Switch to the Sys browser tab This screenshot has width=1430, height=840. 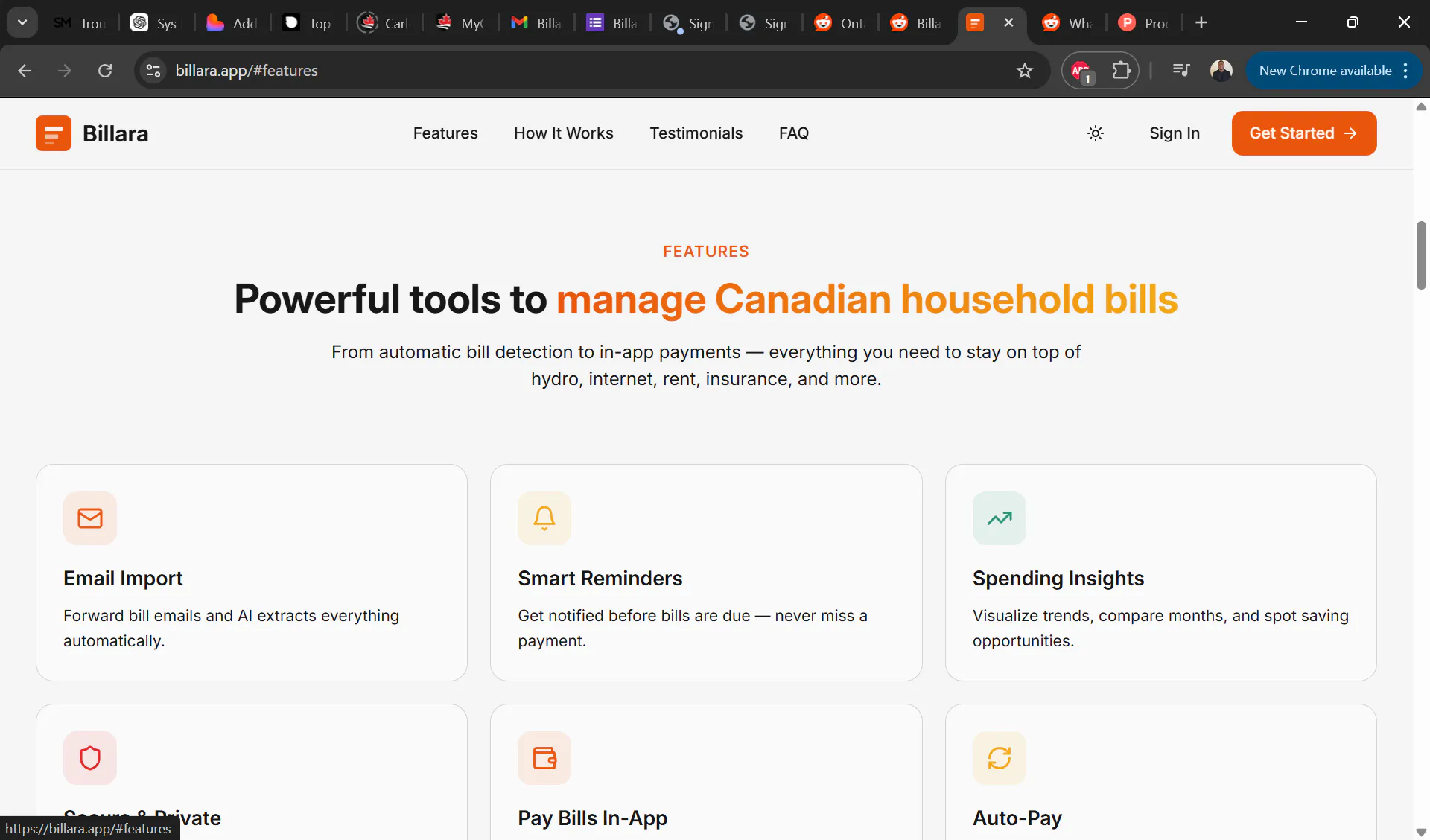click(x=155, y=23)
